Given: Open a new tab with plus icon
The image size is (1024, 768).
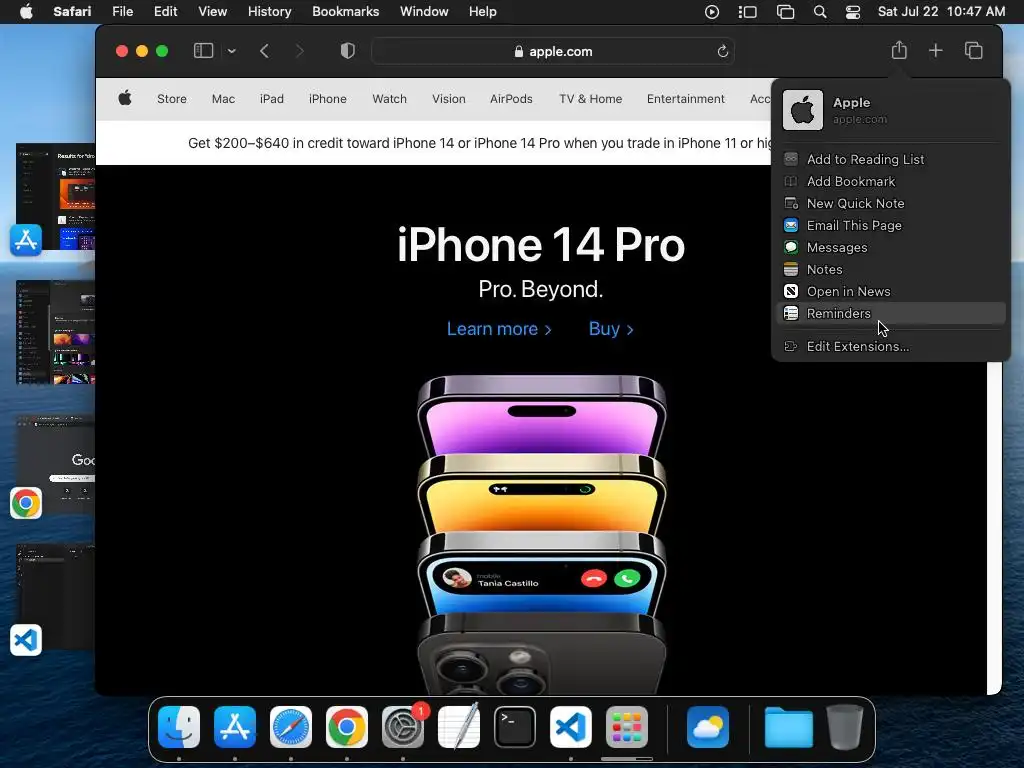Looking at the screenshot, I should 936,51.
